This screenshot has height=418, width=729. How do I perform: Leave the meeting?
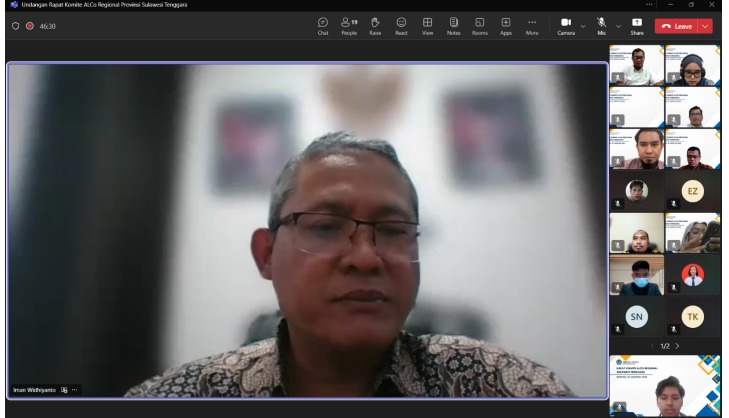(x=677, y=26)
